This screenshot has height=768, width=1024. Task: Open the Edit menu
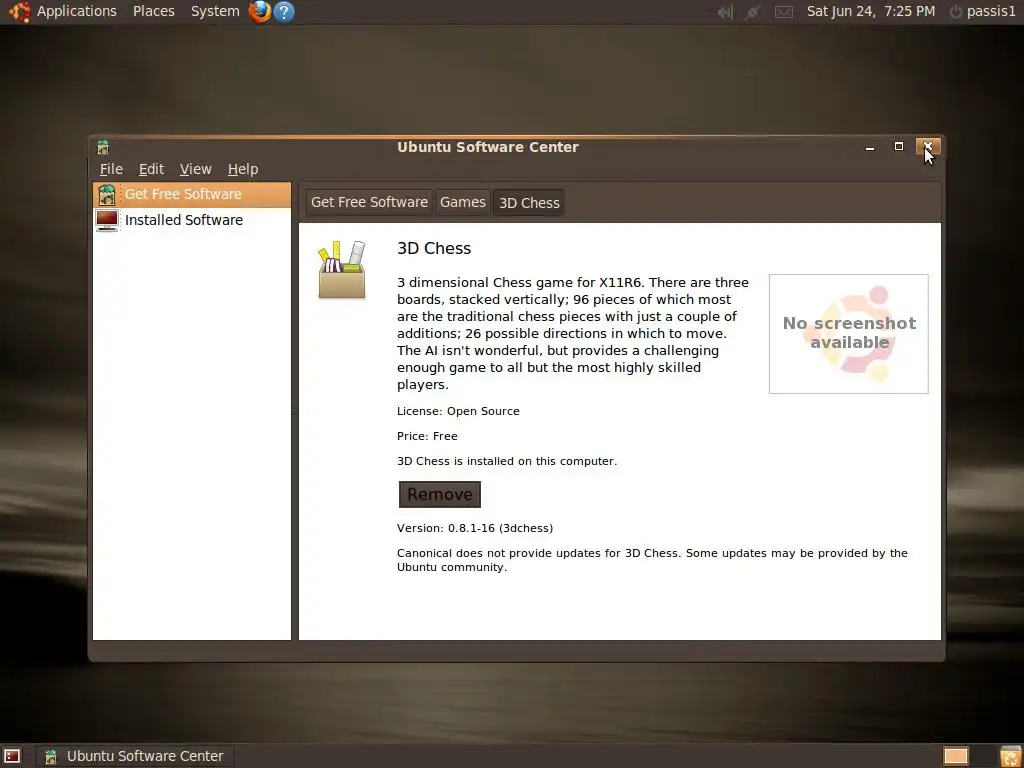[x=151, y=169]
